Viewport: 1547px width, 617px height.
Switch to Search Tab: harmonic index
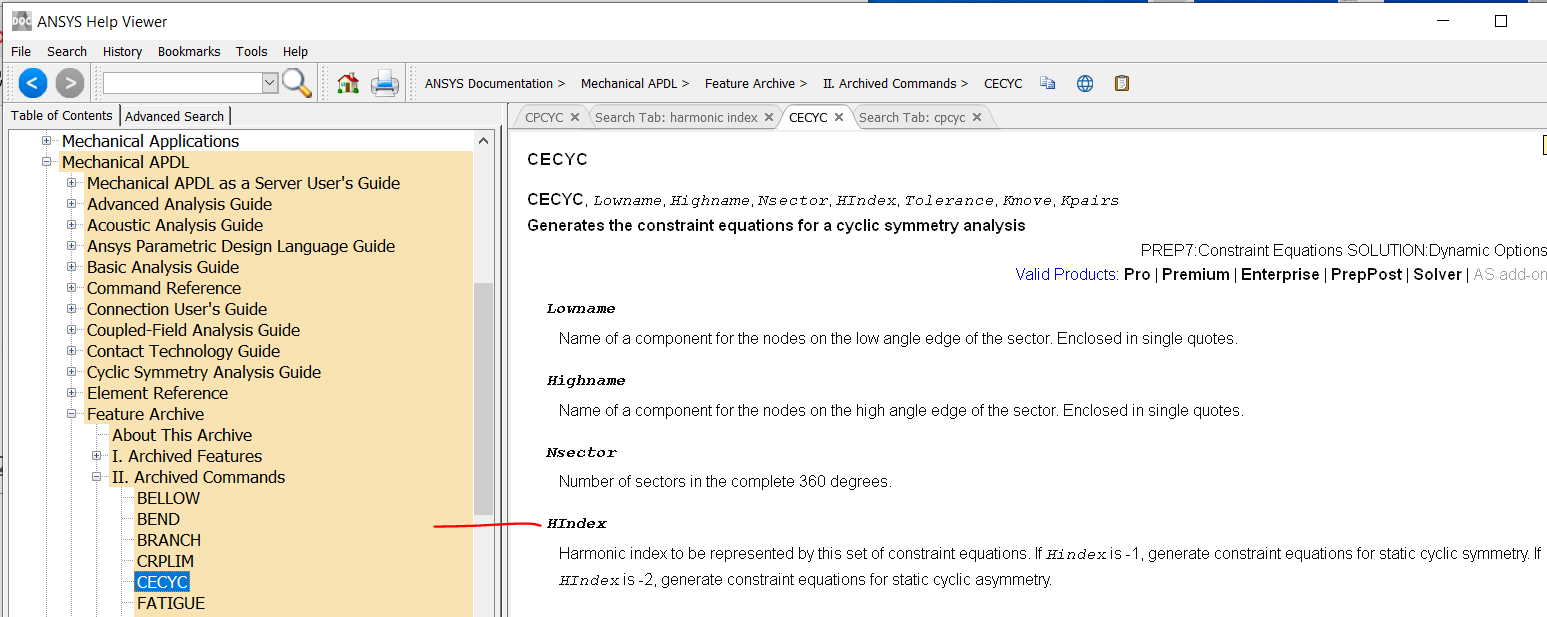[676, 117]
